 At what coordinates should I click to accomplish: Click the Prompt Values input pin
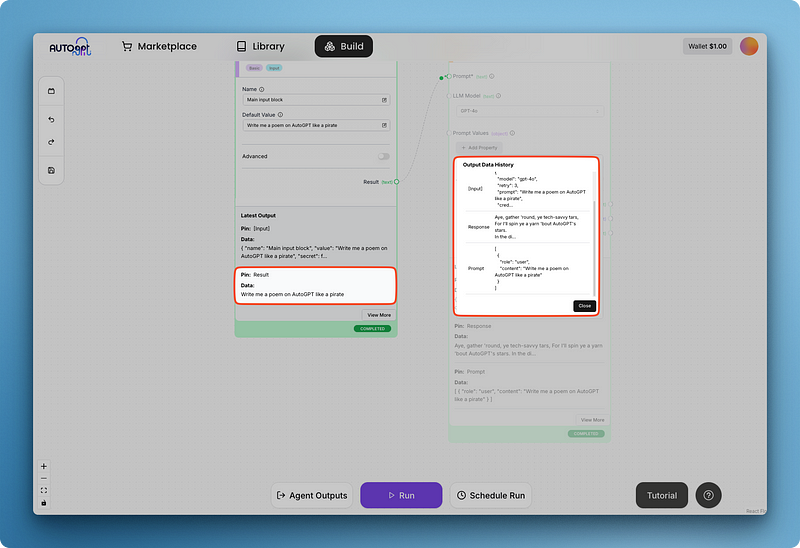[449, 133]
